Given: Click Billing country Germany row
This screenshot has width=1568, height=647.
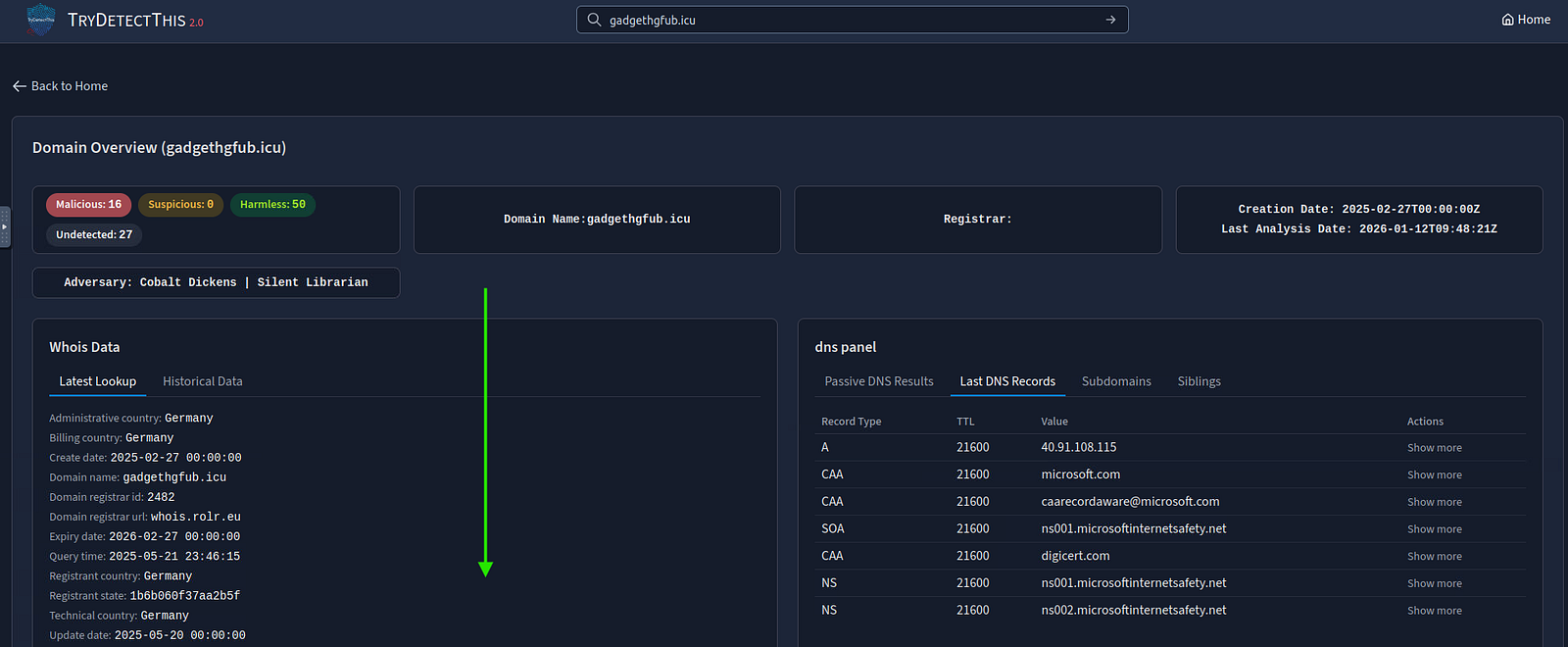Looking at the screenshot, I should (112, 438).
